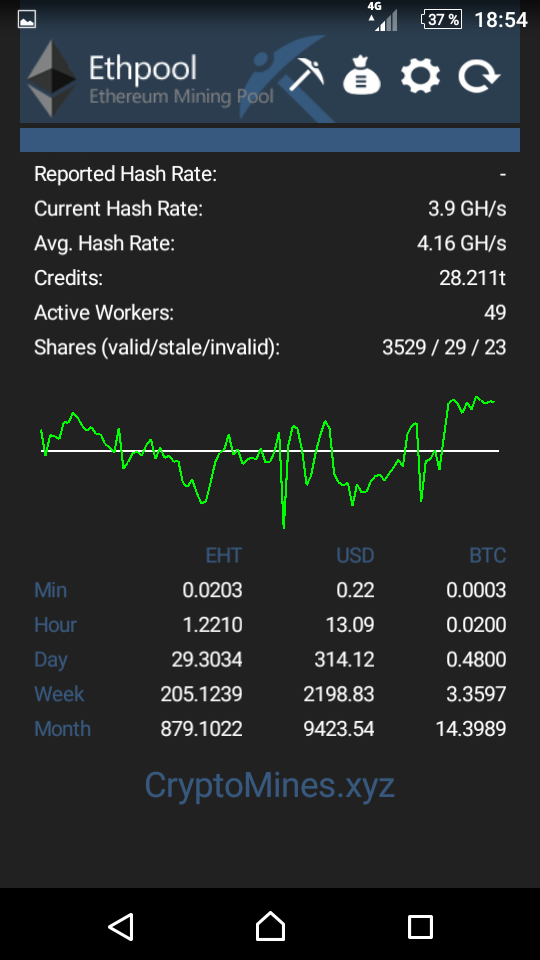Select the EHT column header

223,556
